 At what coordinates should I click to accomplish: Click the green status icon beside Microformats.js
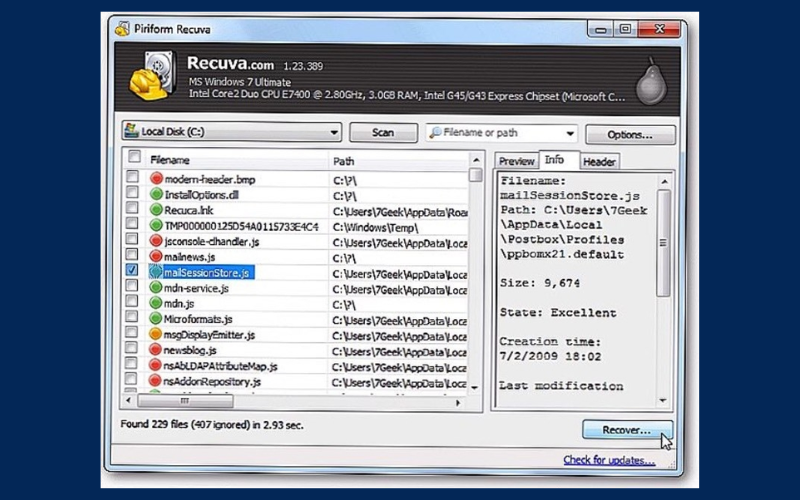(x=156, y=319)
